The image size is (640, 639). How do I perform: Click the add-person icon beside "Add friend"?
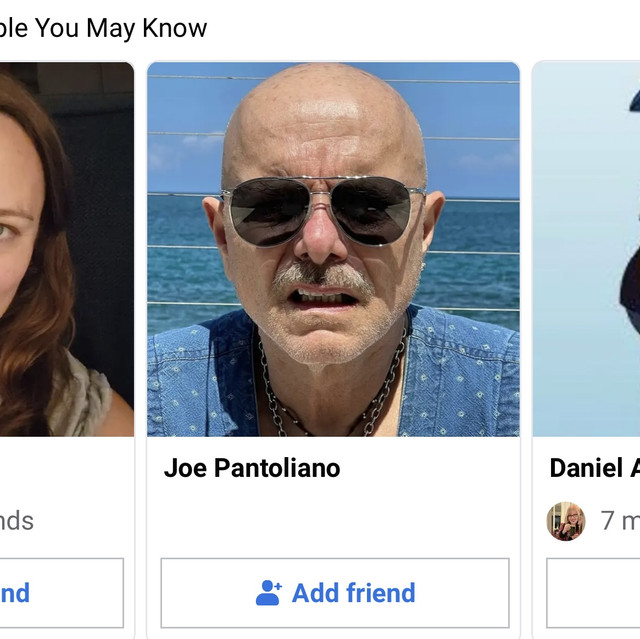click(x=269, y=593)
